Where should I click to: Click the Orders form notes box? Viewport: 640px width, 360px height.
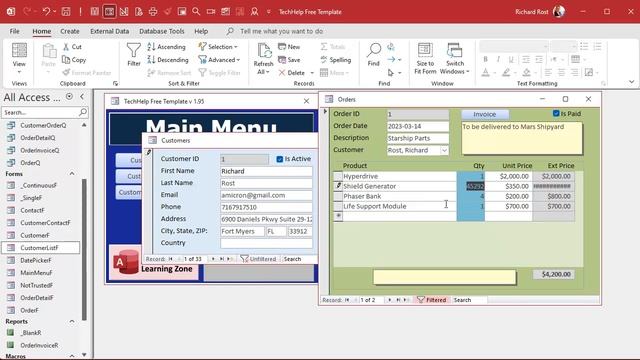point(522,138)
